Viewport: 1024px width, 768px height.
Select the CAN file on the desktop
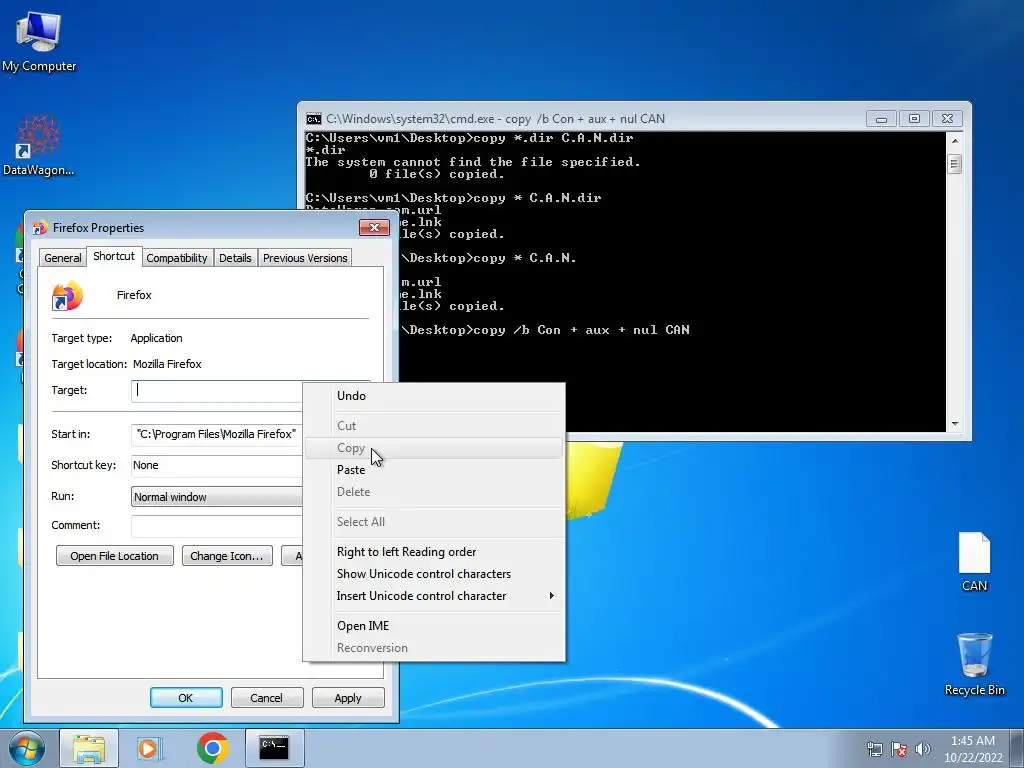tap(974, 562)
